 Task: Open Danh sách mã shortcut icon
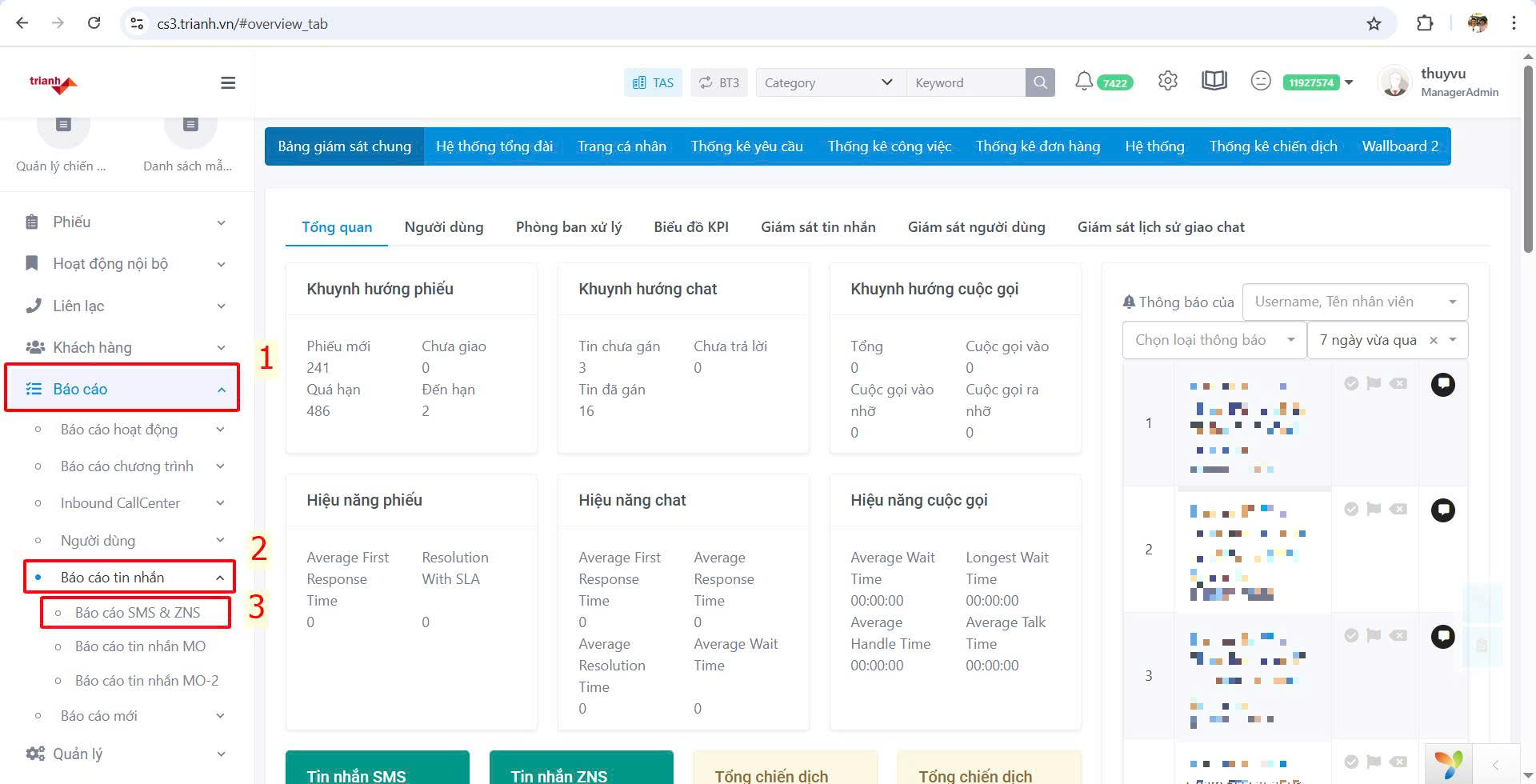tap(190, 126)
